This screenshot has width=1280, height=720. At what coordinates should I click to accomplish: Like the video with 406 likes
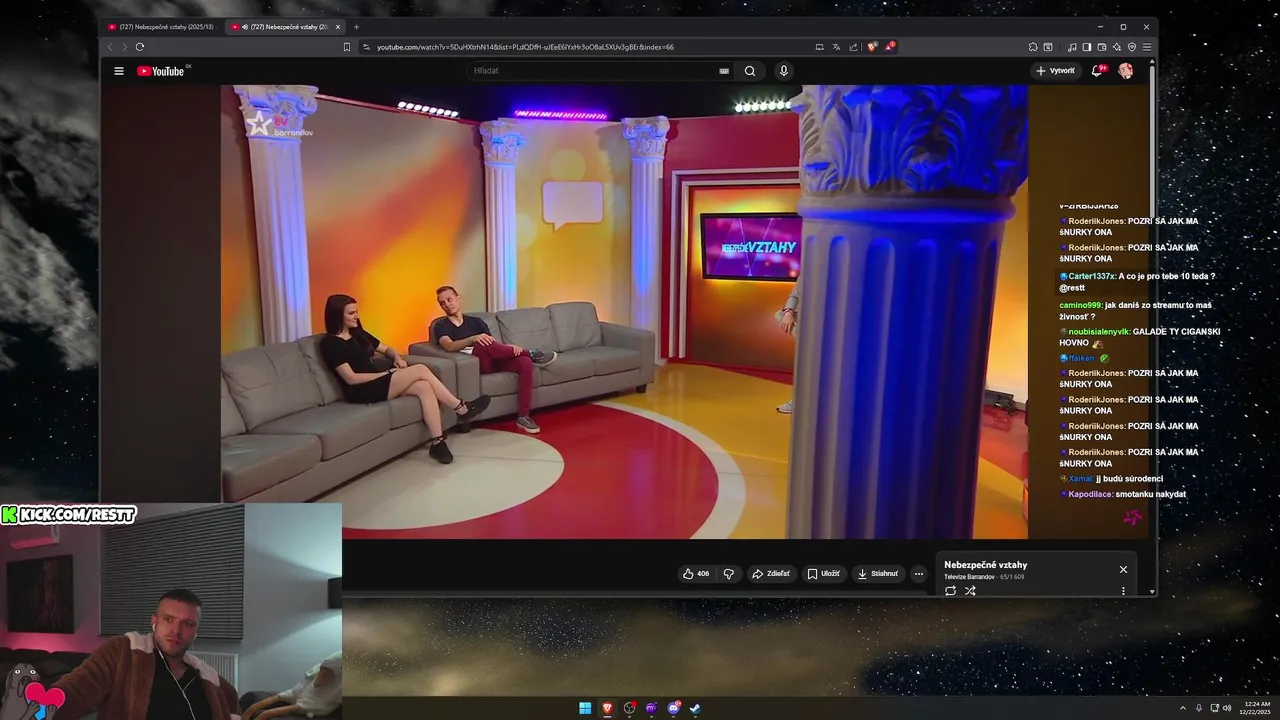pyautogui.click(x=696, y=574)
